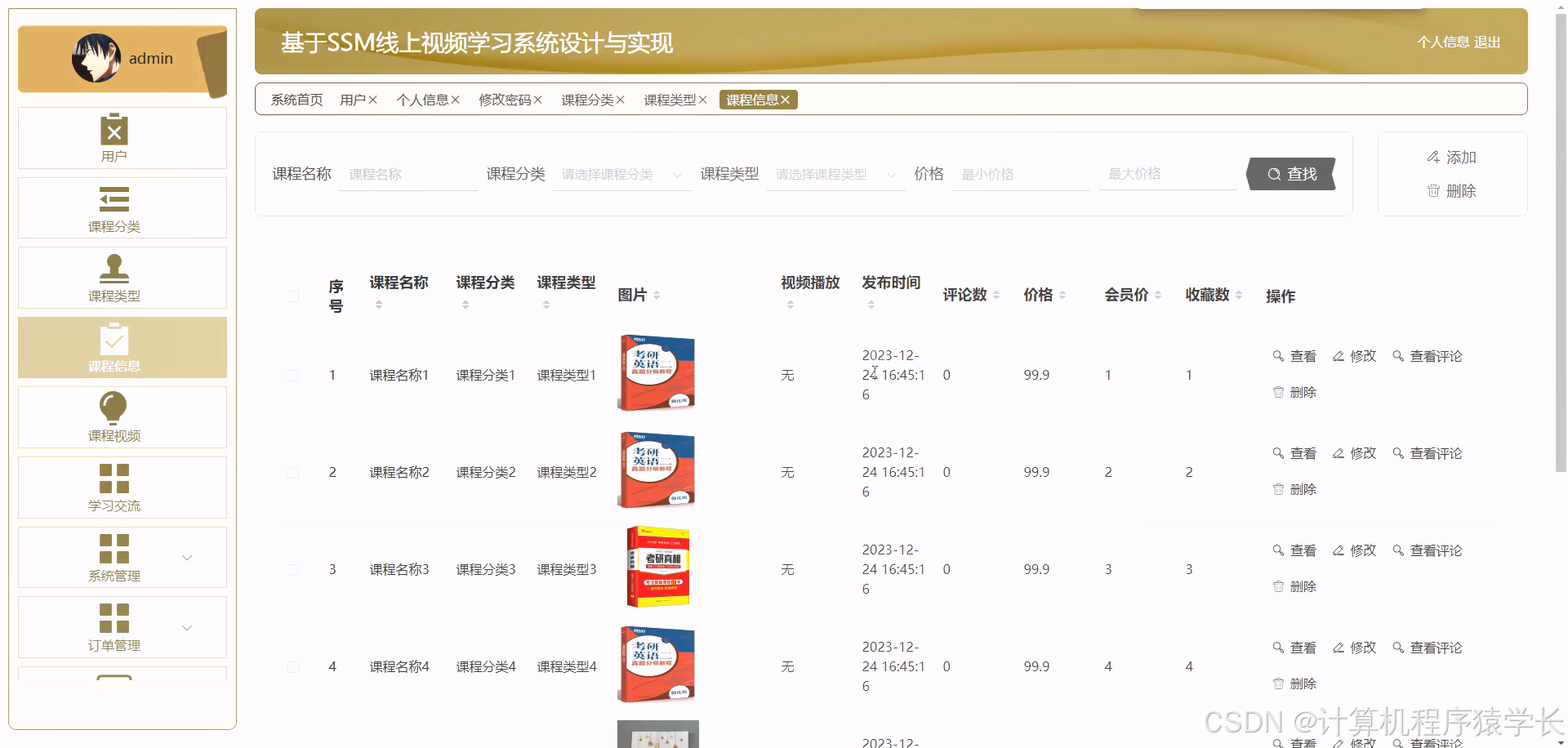Click 退出 logout link in header
The width and height of the screenshot is (1568, 748).
pos(1487,42)
